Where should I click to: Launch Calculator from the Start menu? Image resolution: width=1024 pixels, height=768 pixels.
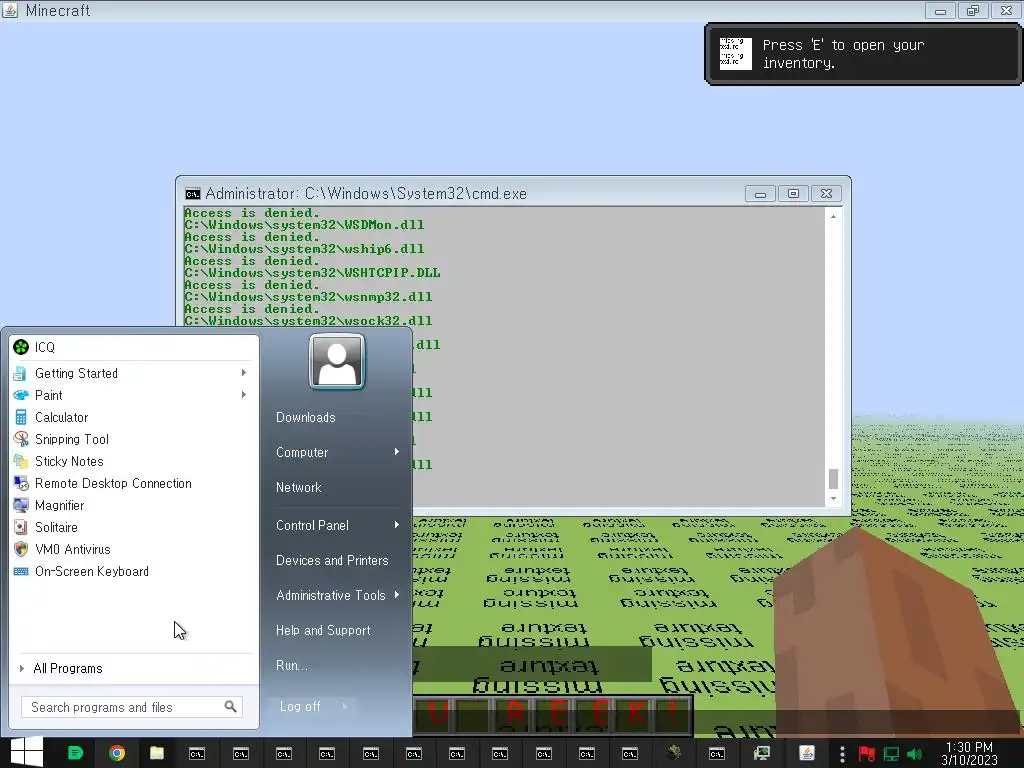[x=134, y=417]
